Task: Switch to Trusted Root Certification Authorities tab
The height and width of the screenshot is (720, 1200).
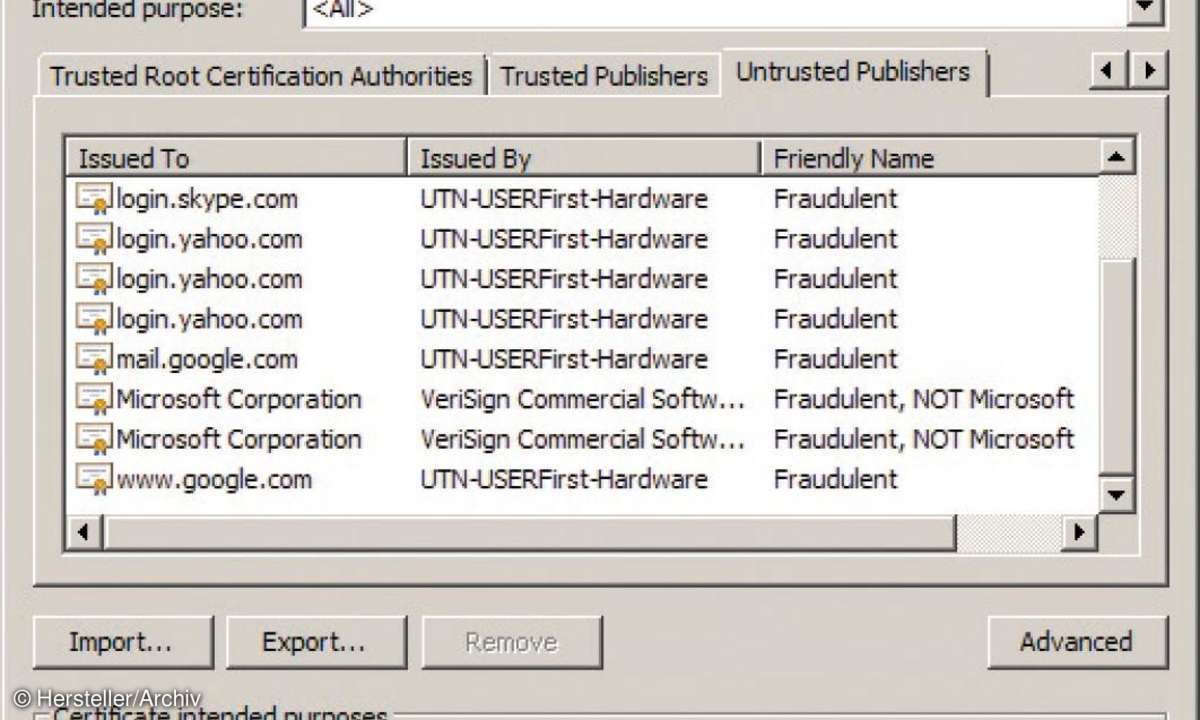Action: pyautogui.click(x=261, y=76)
